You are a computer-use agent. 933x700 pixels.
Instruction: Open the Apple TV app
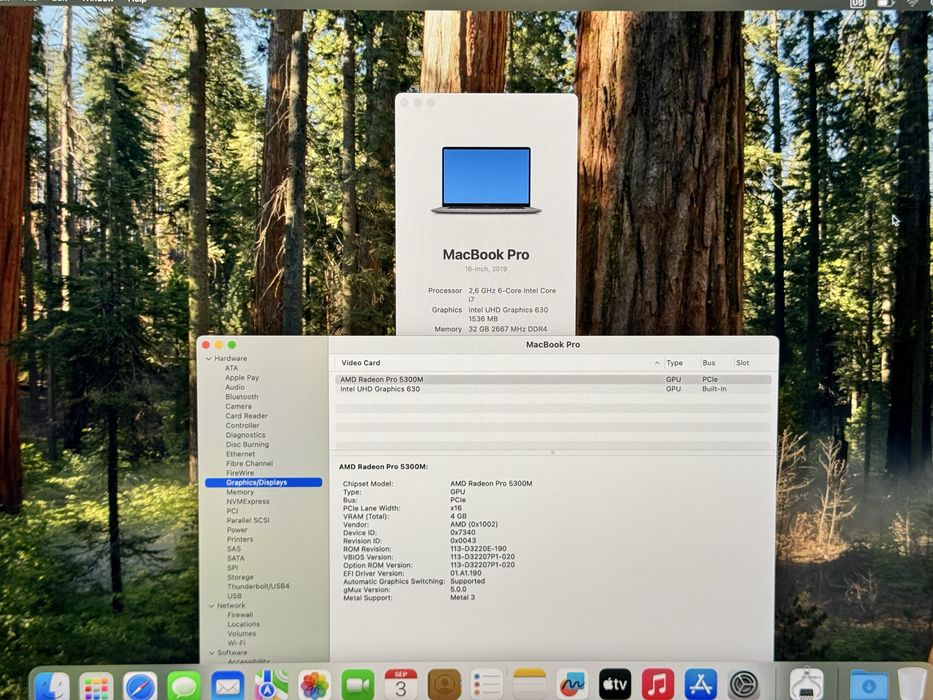(615, 685)
